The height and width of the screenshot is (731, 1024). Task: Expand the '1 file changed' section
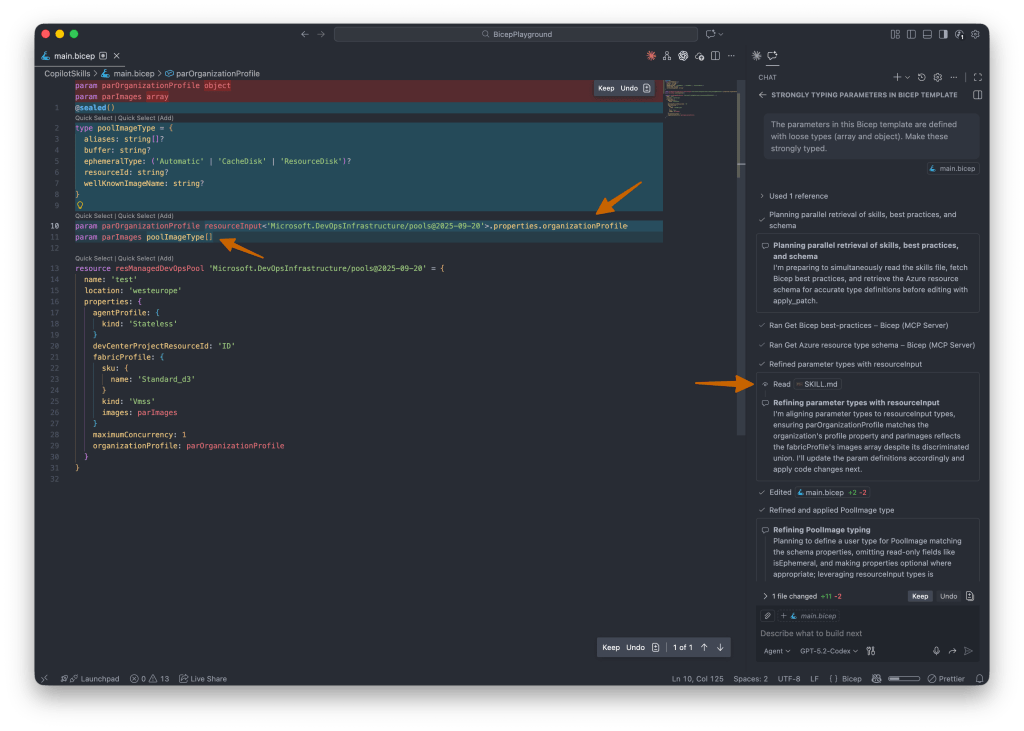(x=765, y=596)
